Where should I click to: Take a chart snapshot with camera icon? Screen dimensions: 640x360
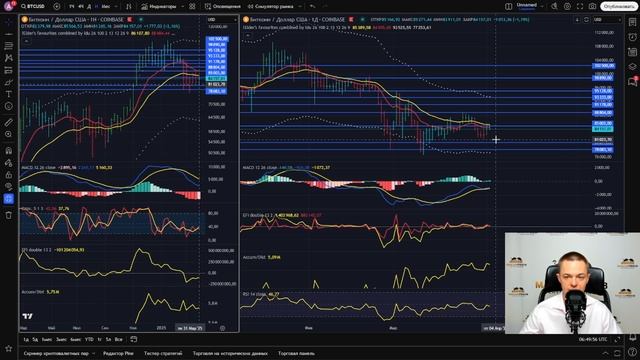click(593, 7)
